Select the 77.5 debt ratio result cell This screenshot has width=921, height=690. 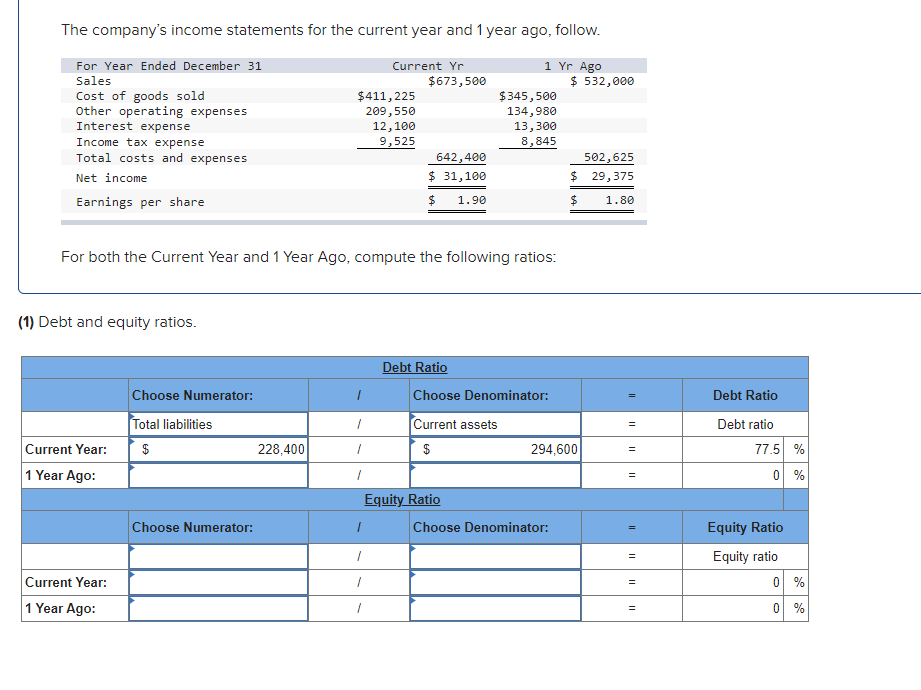click(x=732, y=449)
